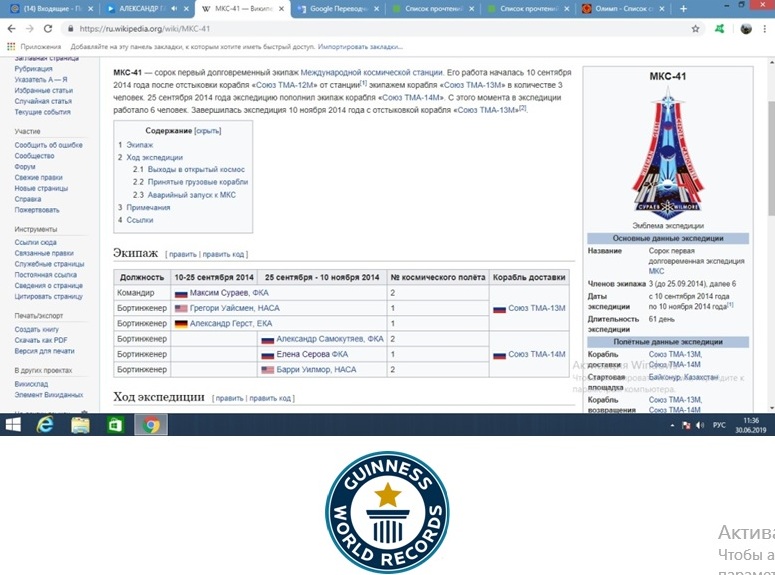Open the Приложения apps shortcut
The width and height of the screenshot is (775, 575).
(34, 47)
